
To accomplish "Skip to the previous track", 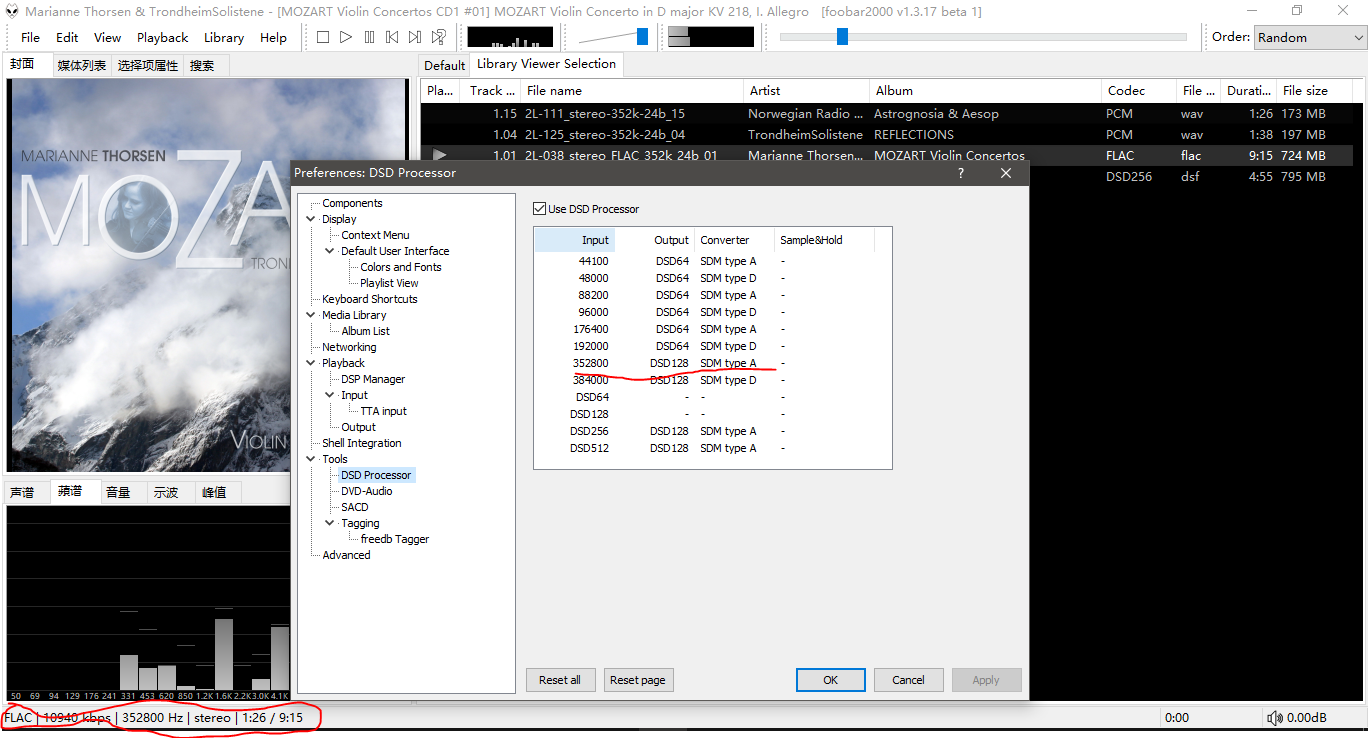I will click(392, 37).
